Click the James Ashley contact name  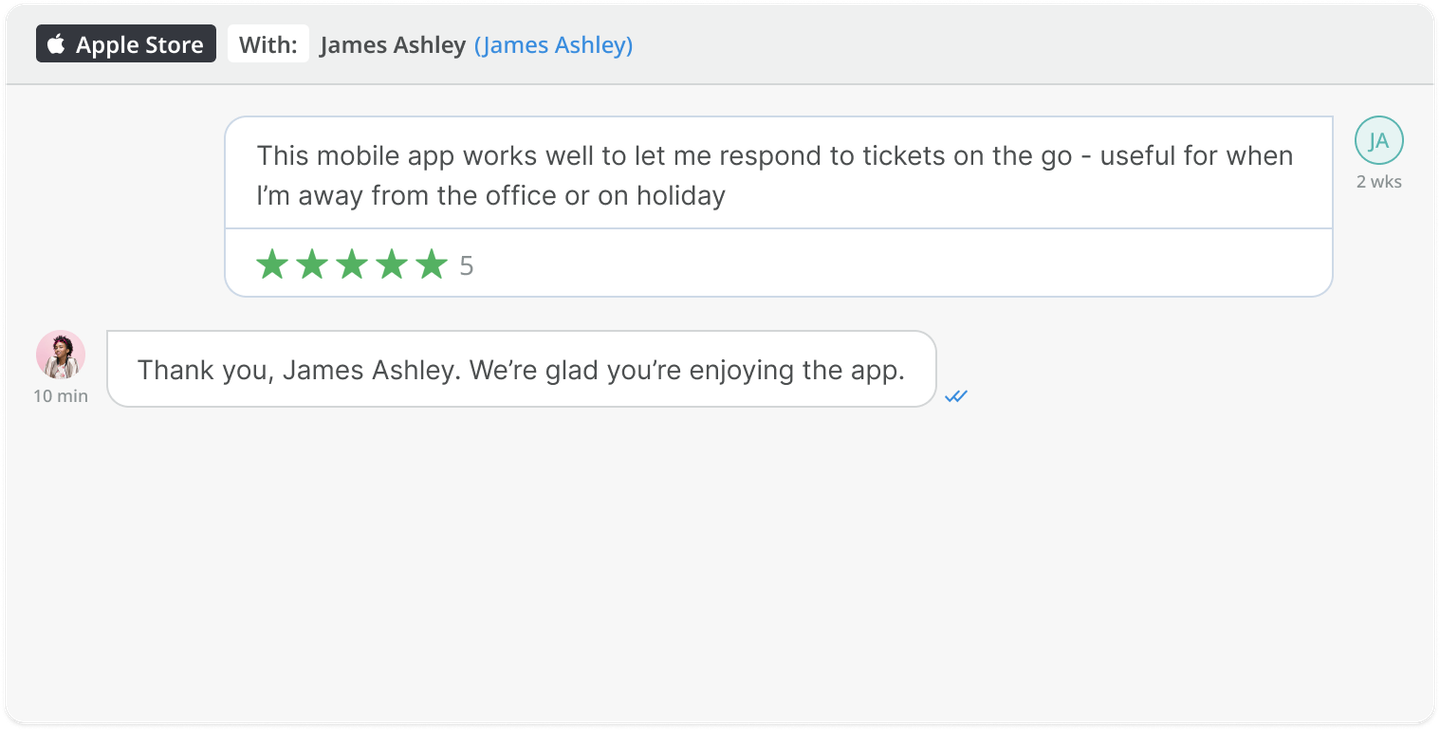pos(393,45)
